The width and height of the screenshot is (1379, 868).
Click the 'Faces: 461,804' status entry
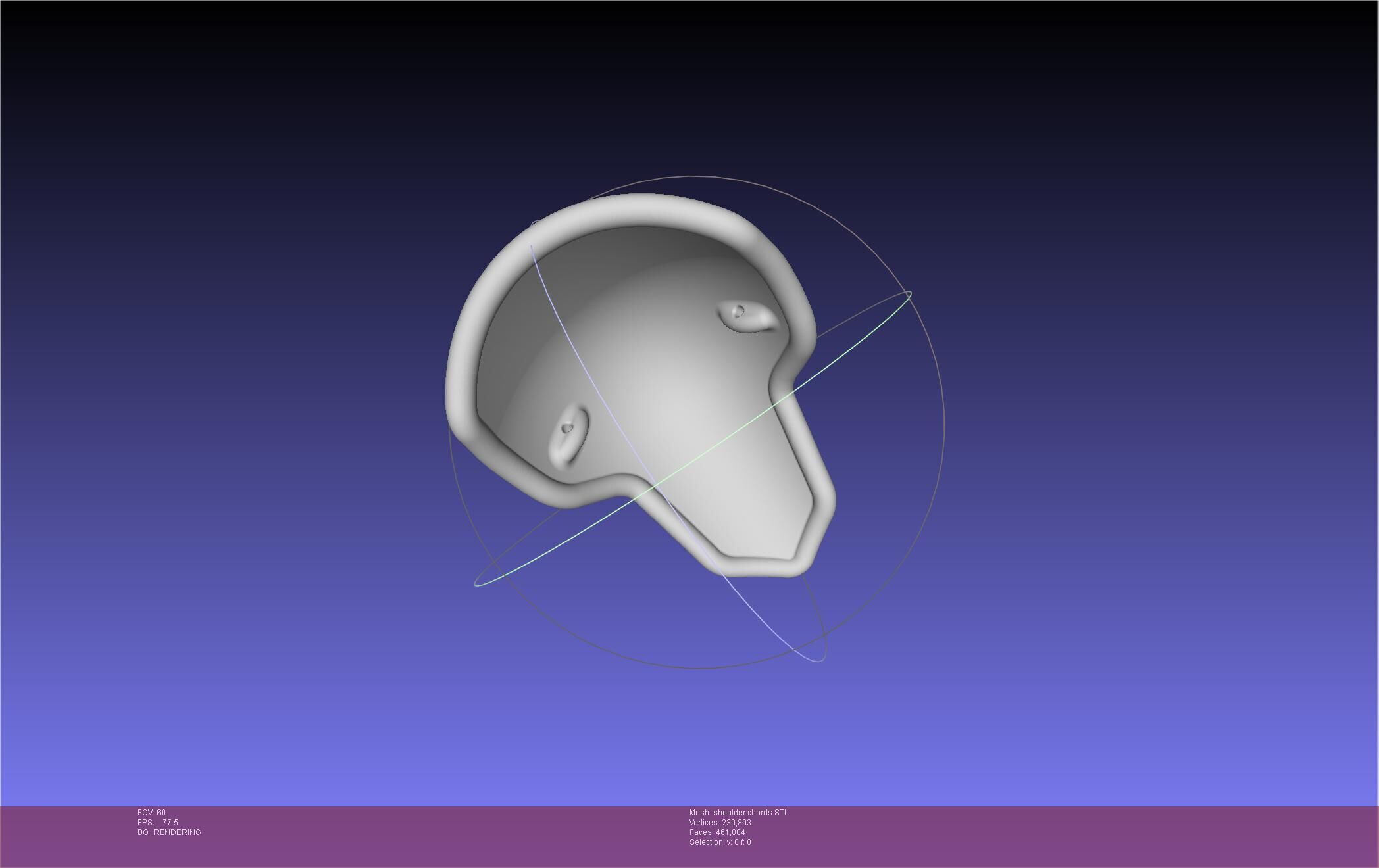(717, 832)
